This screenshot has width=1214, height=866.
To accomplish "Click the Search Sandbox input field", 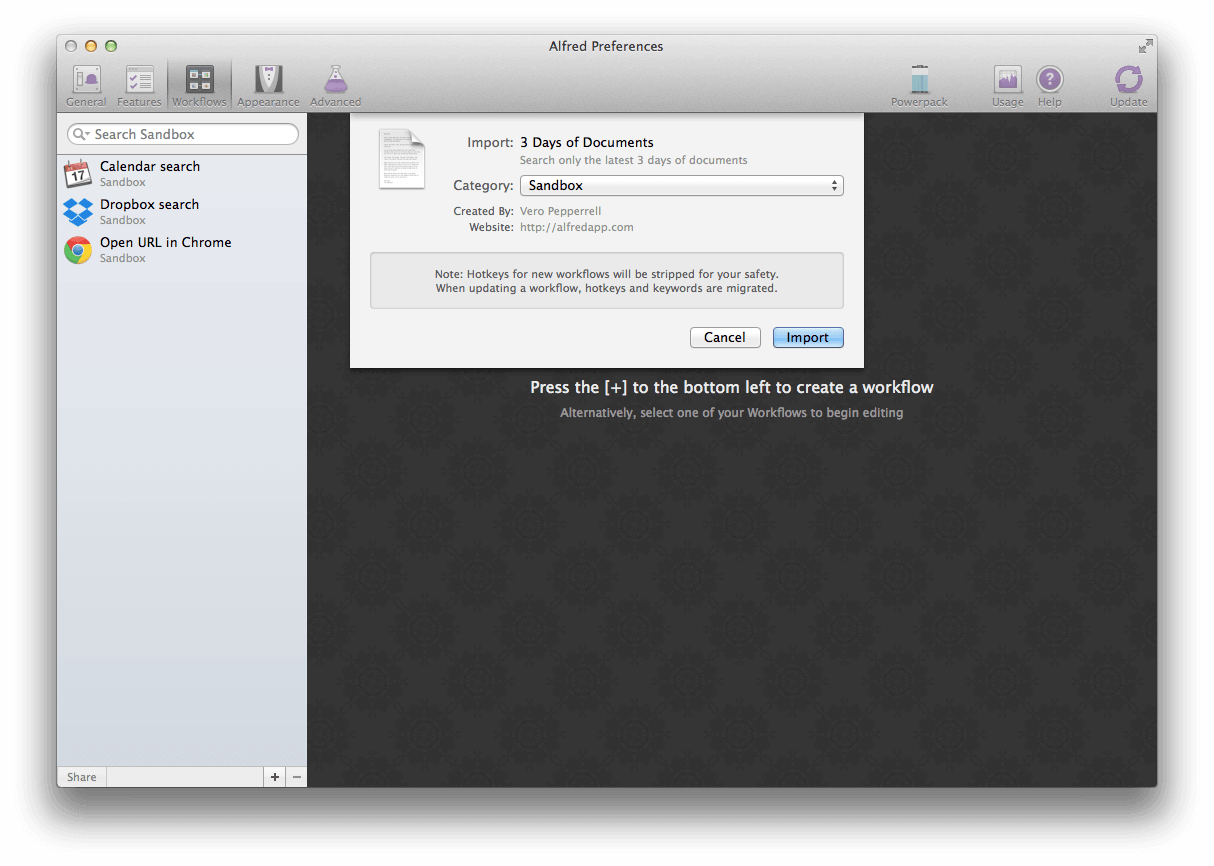I will [180, 134].
